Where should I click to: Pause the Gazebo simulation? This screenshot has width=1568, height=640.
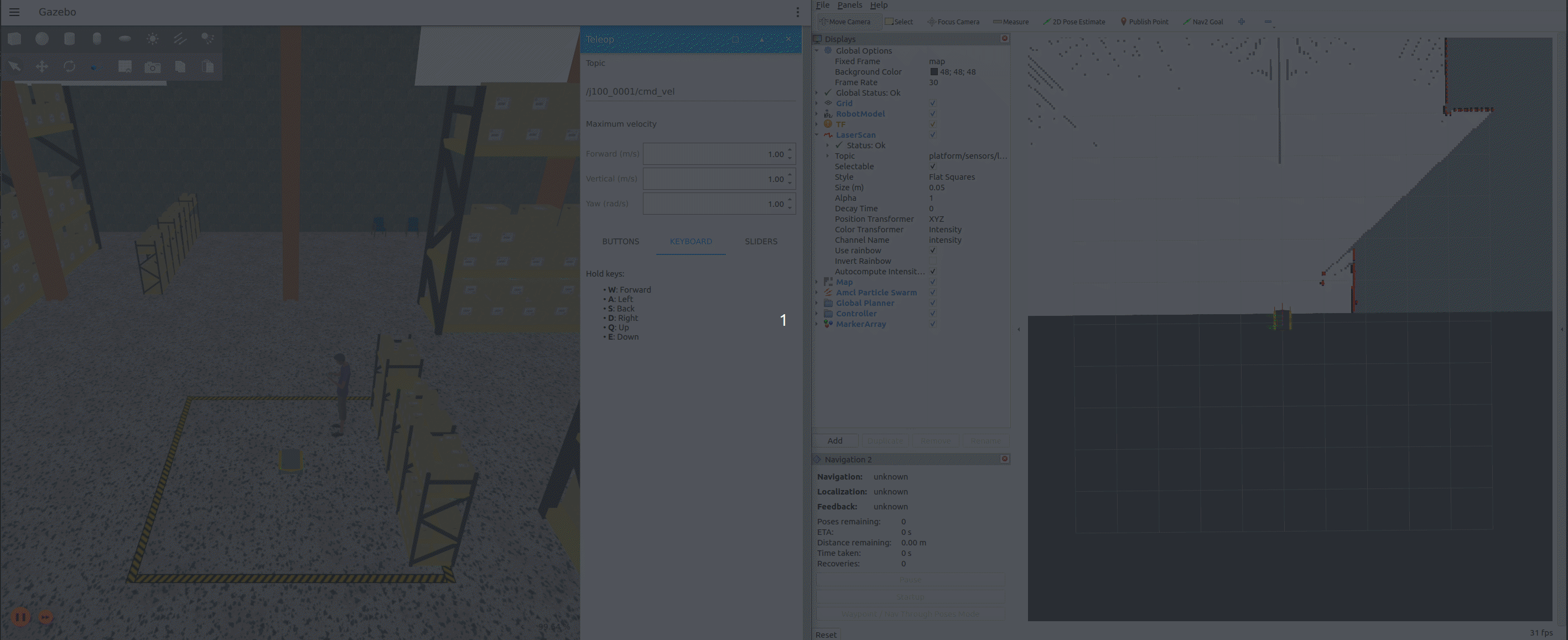click(20, 617)
